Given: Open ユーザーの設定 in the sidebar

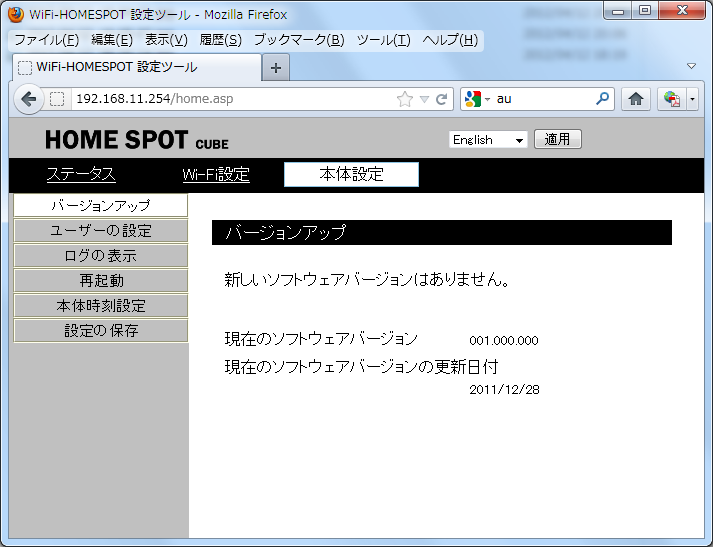Looking at the screenshot, I should [100, 231].
